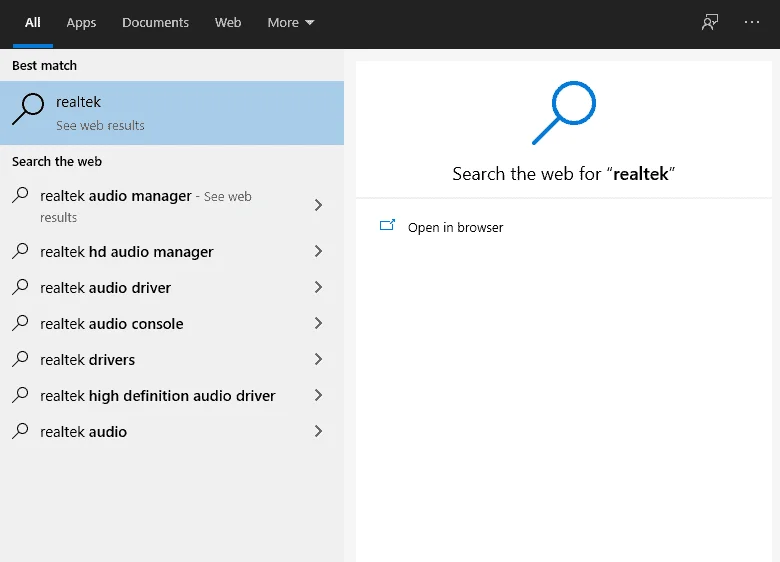
Task: Expand the More dropdown
Action: click(x=291, y=23)
